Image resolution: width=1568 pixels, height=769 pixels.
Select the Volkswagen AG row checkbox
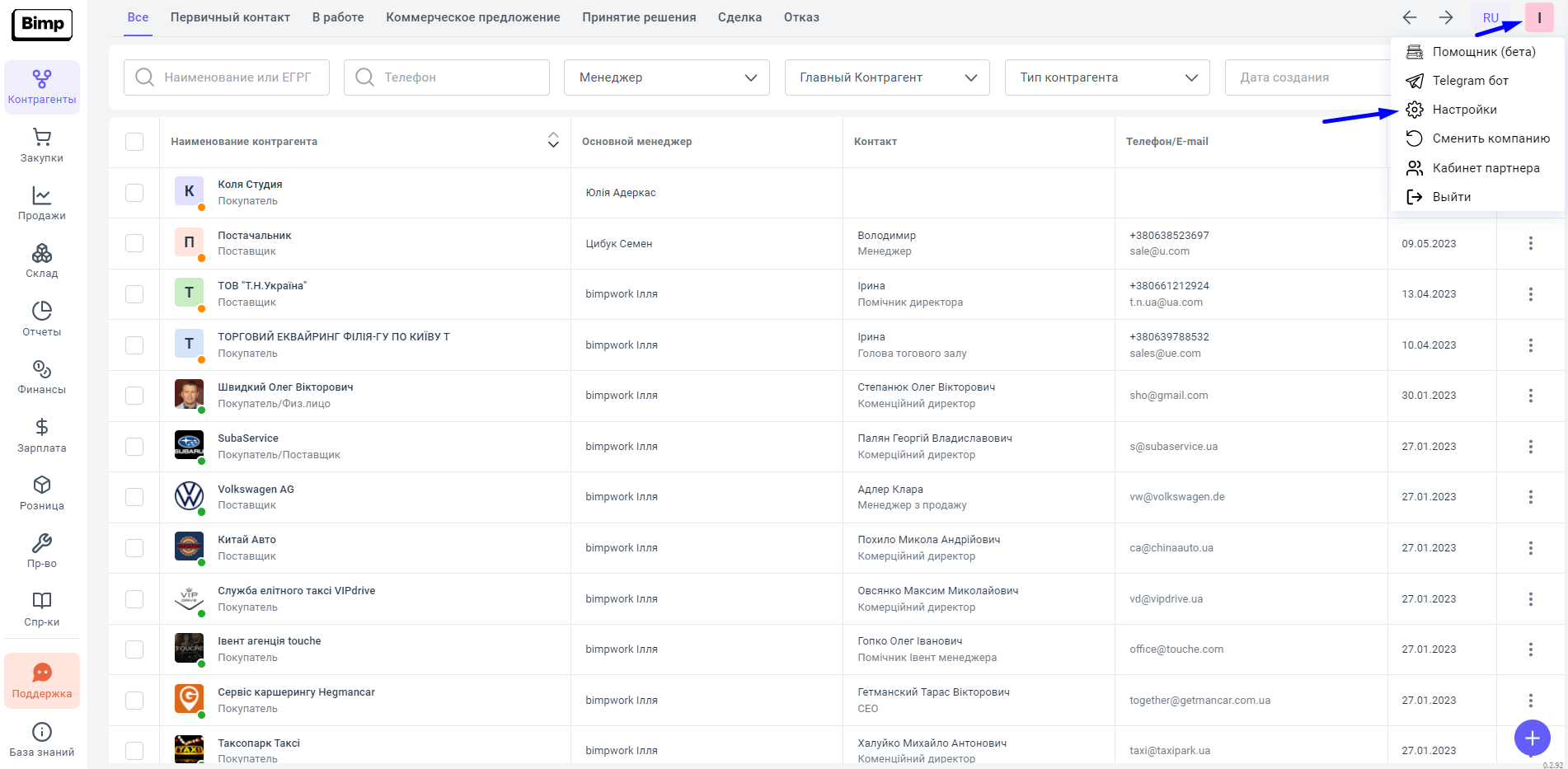coord(134,497)
